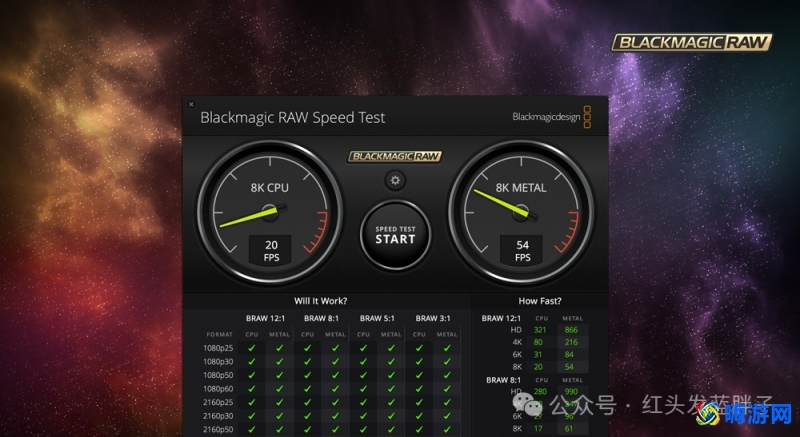Select the 2160p25 format row label

[218, 402]
